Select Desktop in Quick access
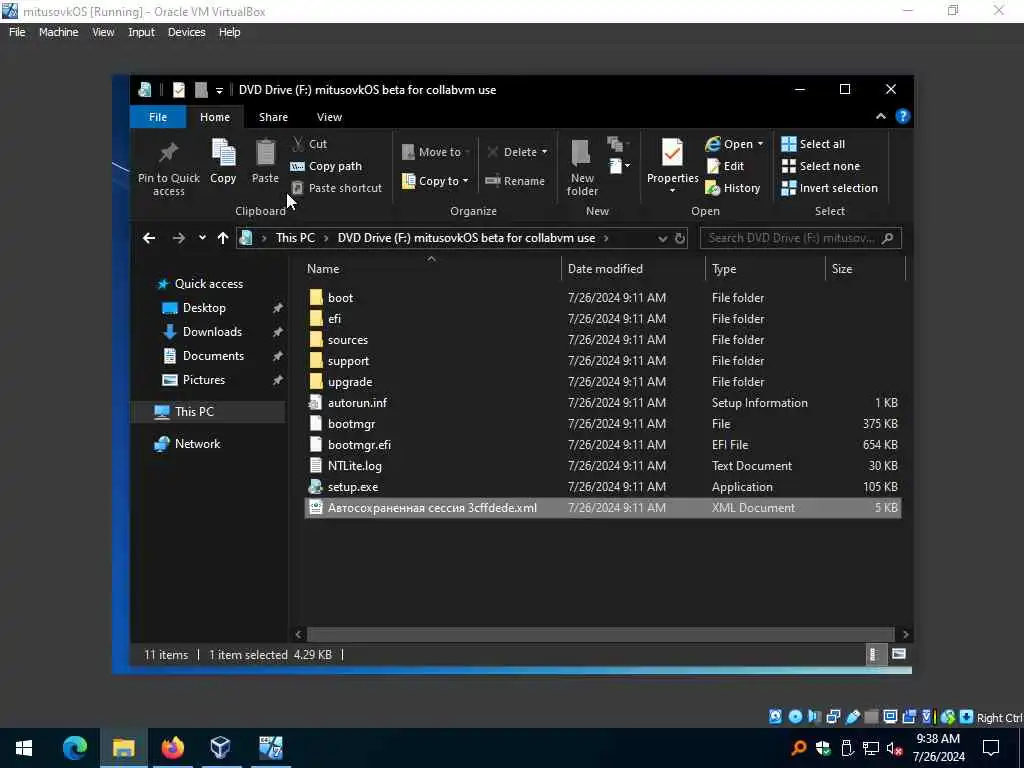 click(204, 308)
